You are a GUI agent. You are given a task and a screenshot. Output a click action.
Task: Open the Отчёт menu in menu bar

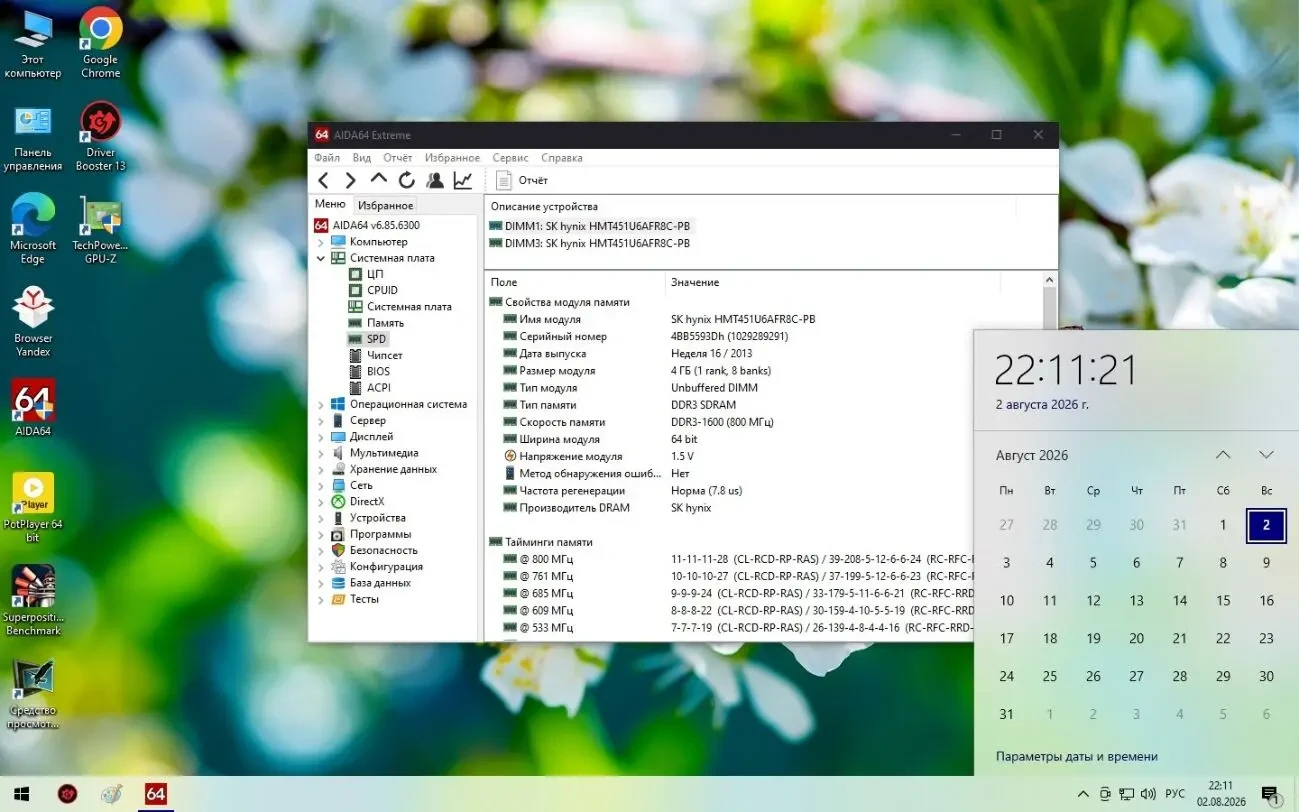pos(397,158)
